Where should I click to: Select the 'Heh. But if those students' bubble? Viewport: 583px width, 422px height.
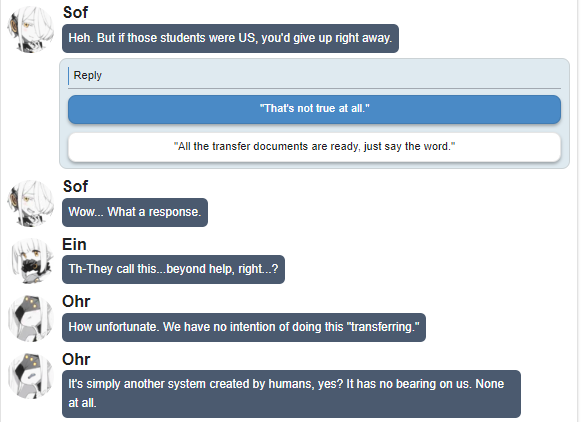[231, 38]
